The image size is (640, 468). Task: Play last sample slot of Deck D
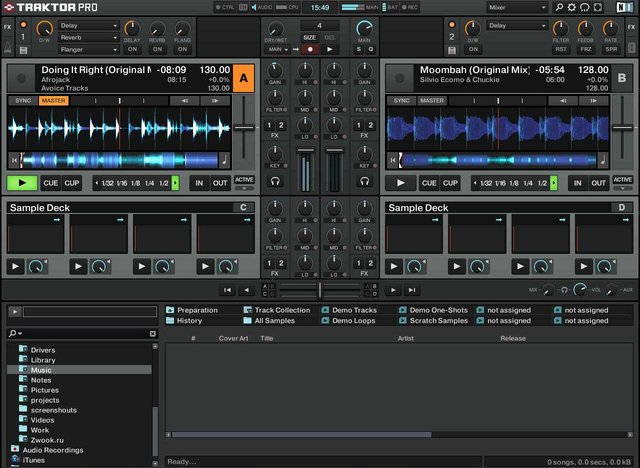(584, 267)
